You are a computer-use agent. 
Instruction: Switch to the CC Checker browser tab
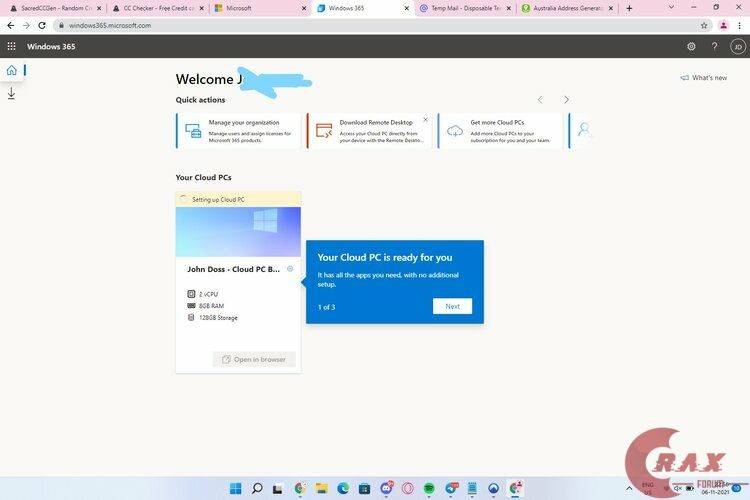pyautogui.click(x=159, y=8)
